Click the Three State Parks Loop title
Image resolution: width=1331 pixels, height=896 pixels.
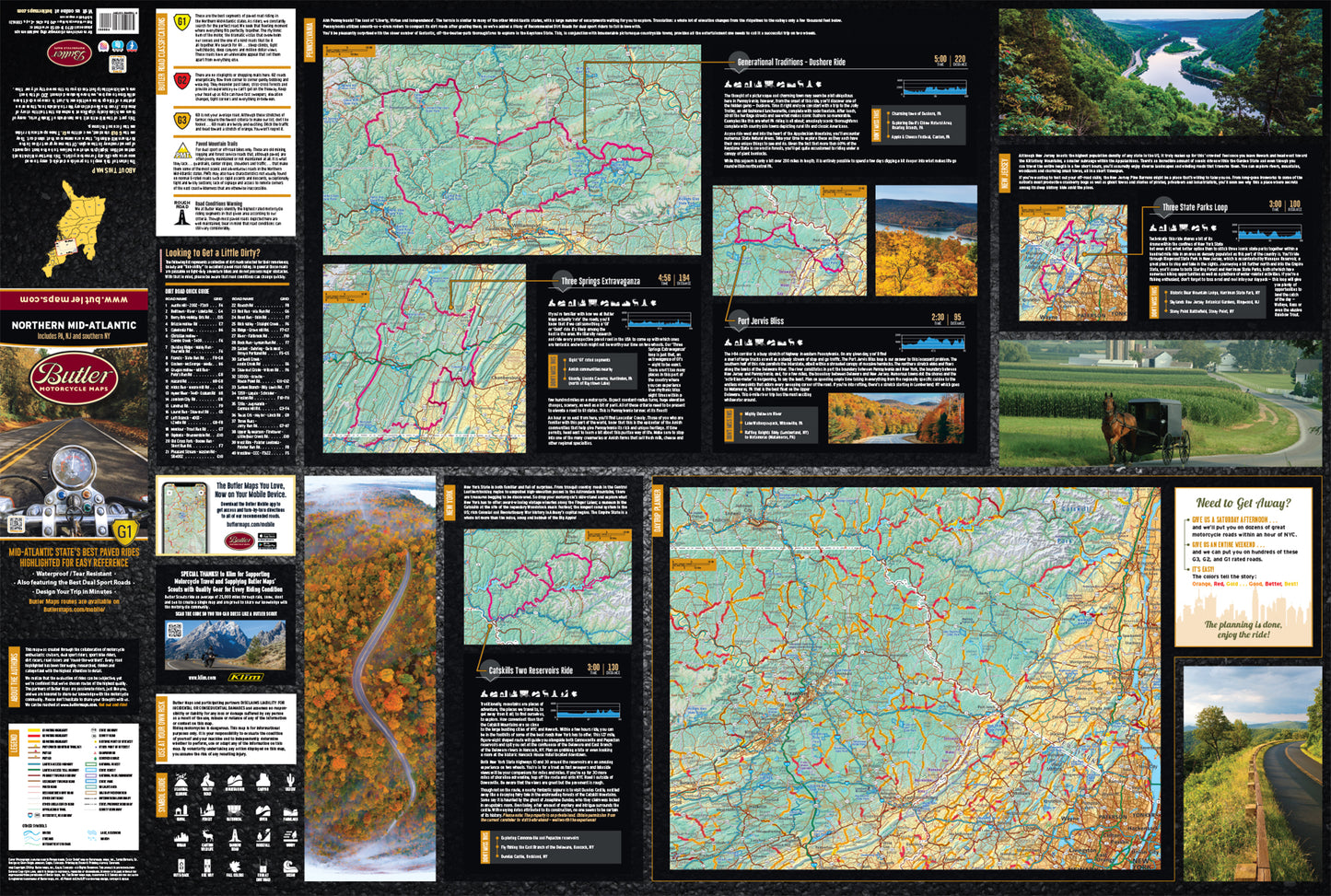pyautogui.click(x=1194, y=207)
